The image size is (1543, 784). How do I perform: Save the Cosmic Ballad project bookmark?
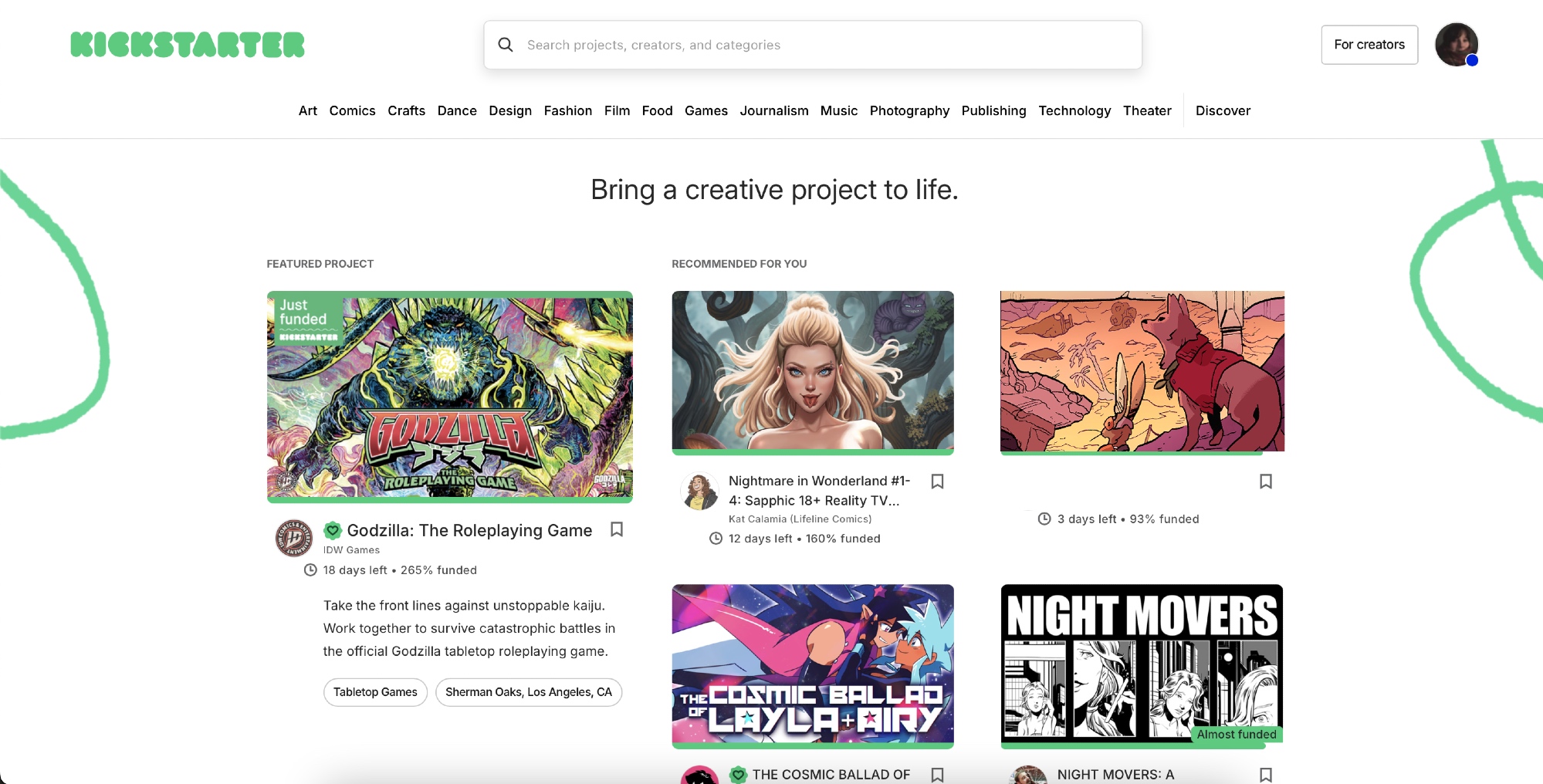pyautogui.click(x=937, y=774)
